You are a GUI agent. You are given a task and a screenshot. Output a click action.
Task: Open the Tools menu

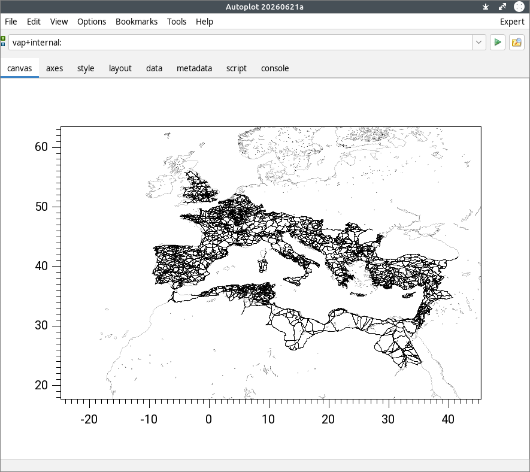[x=176, y=22]
